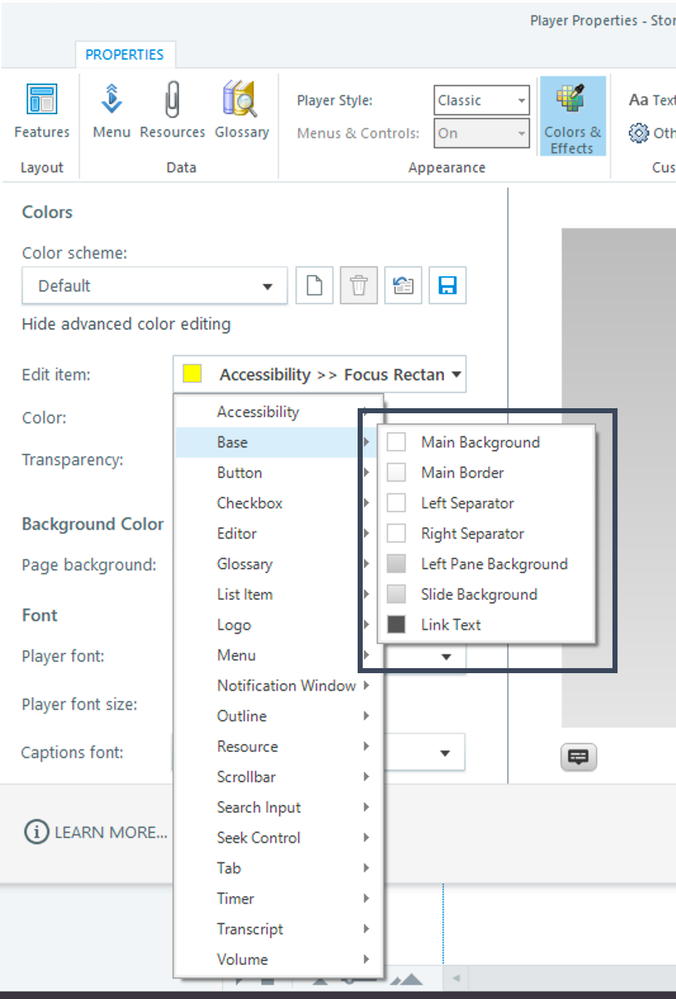This screenshot has height=999, width=676.
Task: Select the Resource menu entry
Action: pos(279,746)
